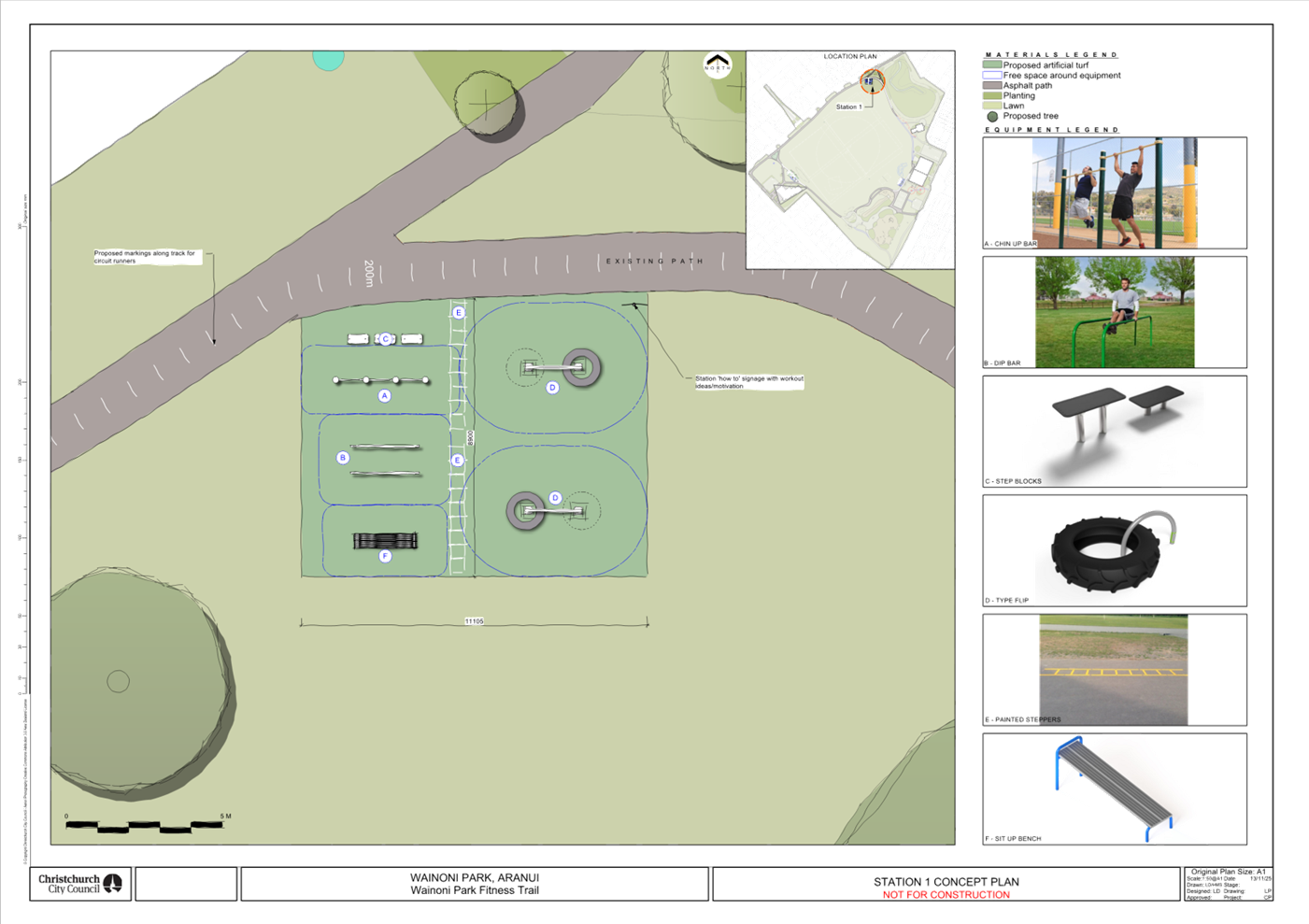Viewport: 1309px width, 924px height.
Task: Click the north arrow compass icon
Action: coord(717,64)
